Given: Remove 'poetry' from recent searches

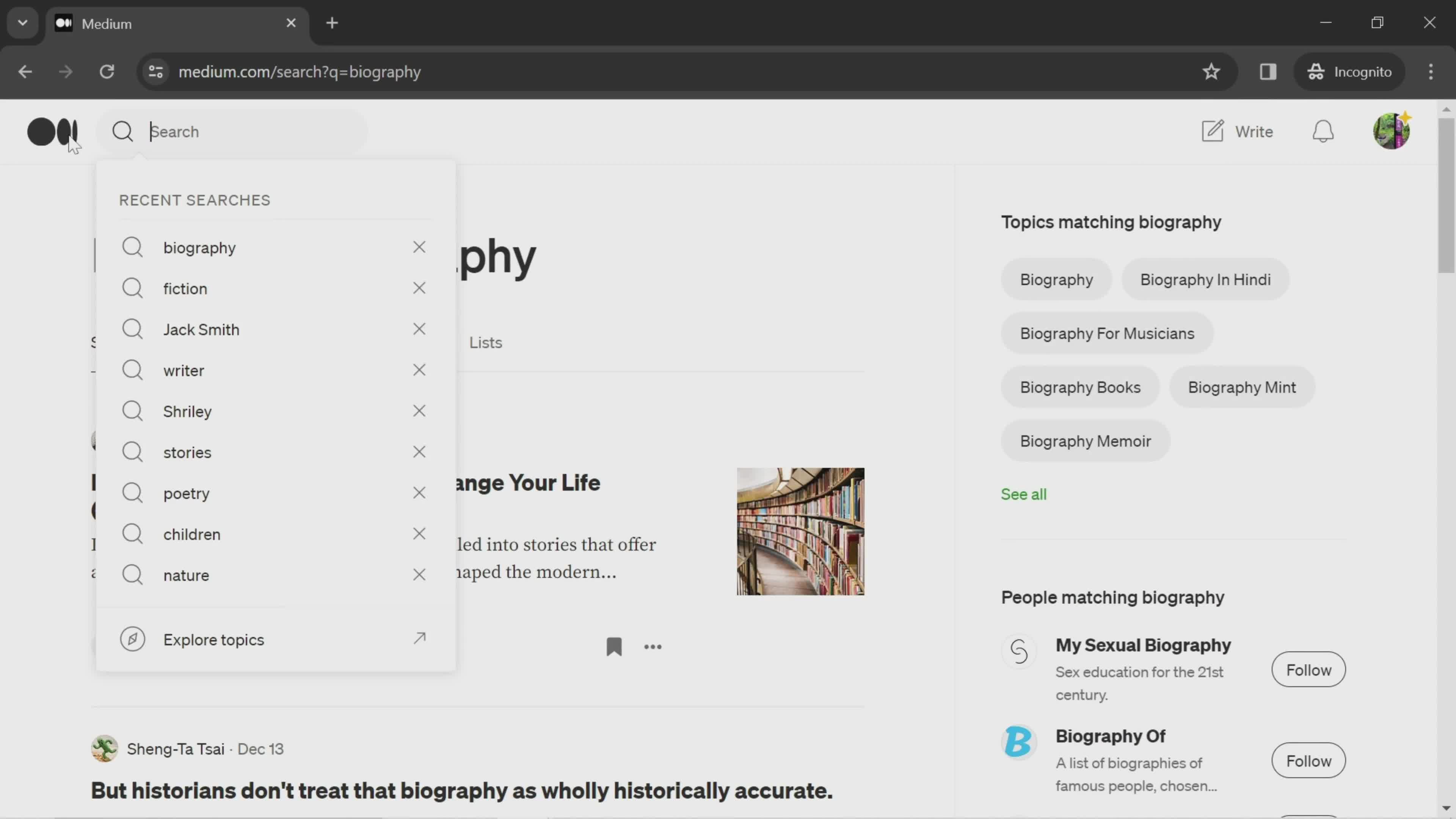Looking at the screenshot, I should point(419,492).
